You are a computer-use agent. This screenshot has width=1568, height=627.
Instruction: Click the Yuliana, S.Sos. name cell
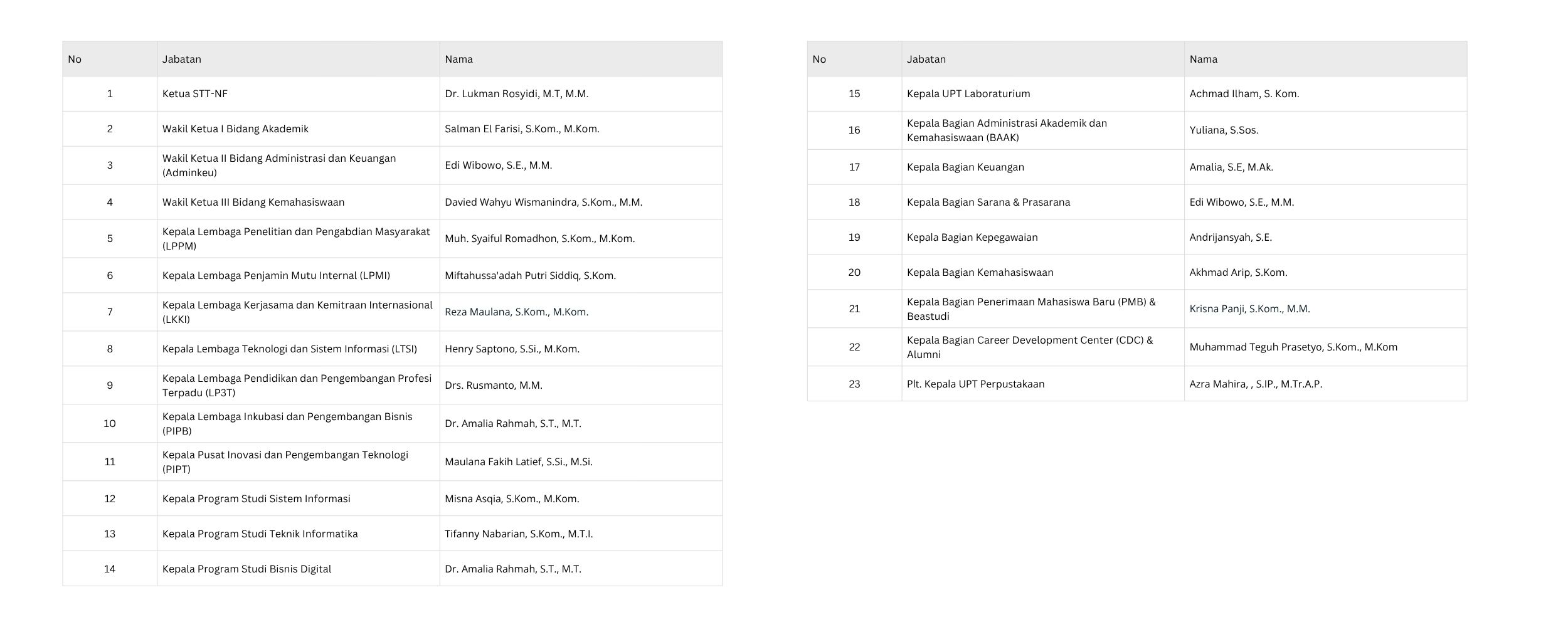(1224, 130)
